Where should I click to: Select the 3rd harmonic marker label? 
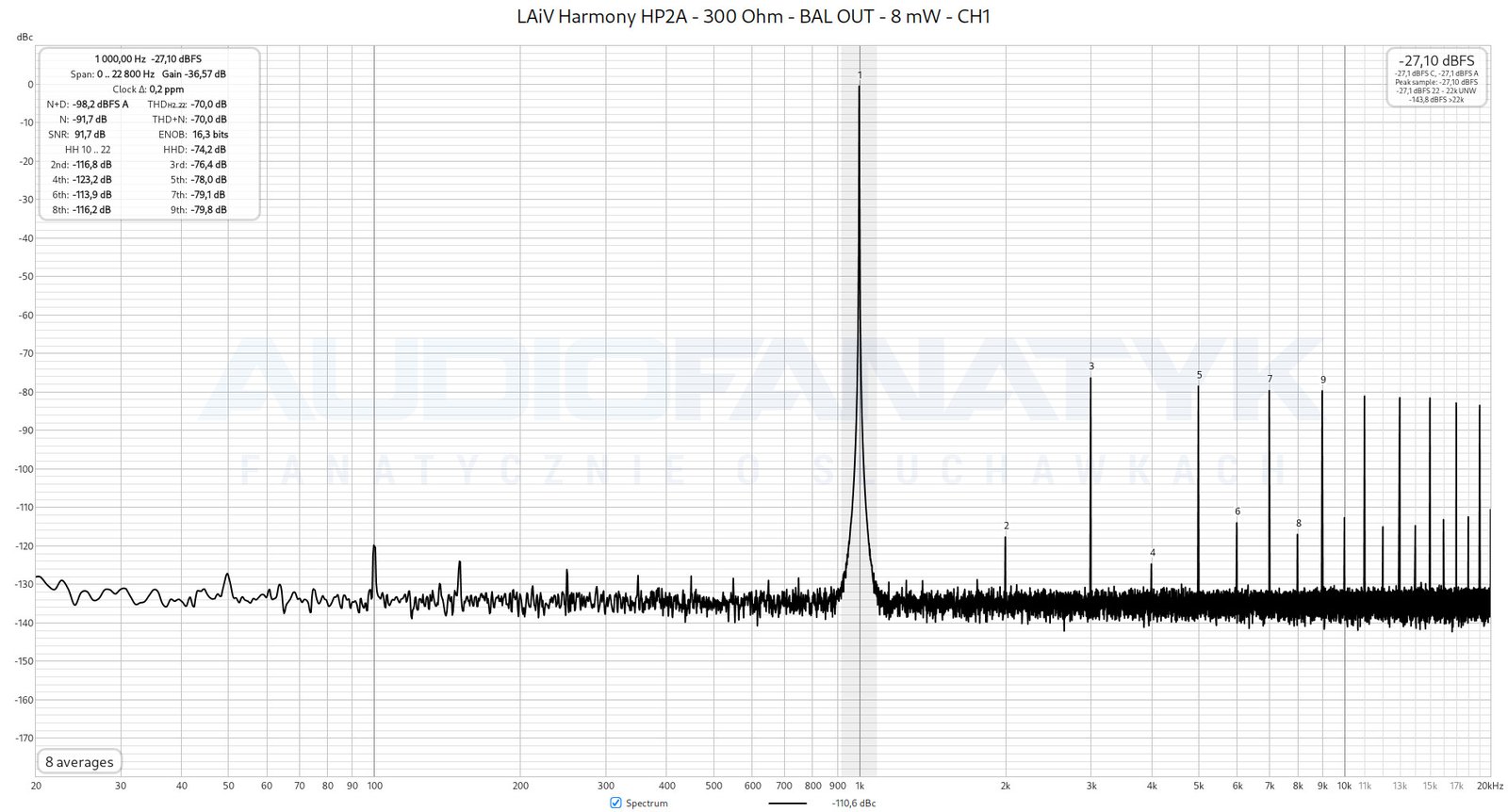coord(1091,366)
